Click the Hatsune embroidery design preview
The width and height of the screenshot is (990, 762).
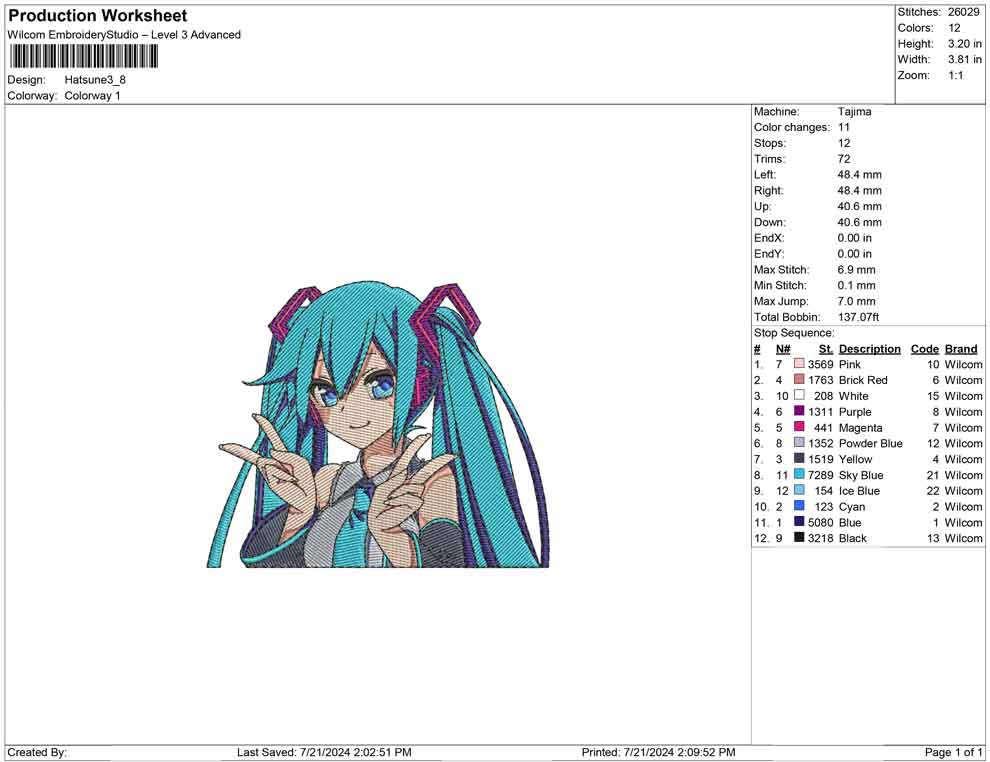click(x=378, y=426)
